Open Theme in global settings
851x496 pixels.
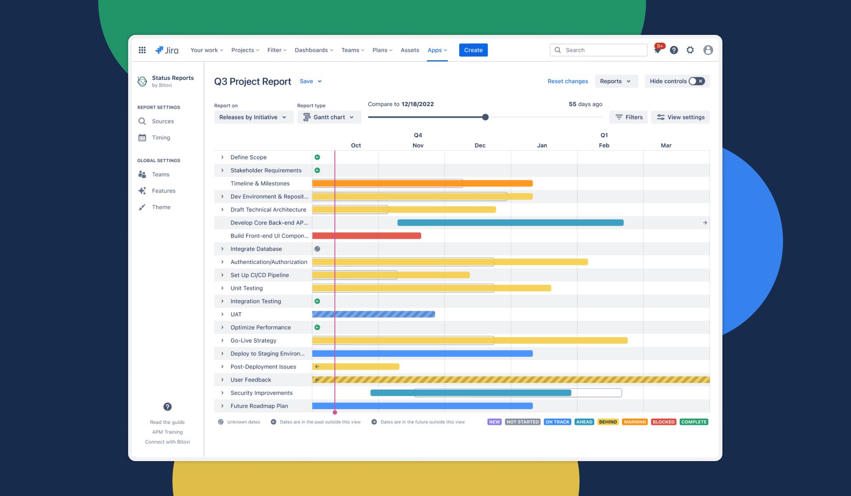point(160,207)
